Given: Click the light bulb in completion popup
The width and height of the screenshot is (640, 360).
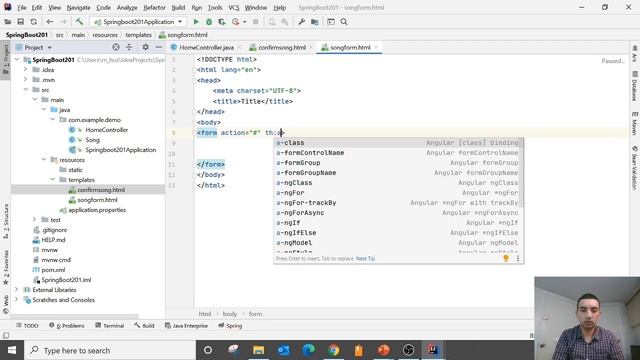Looking at the screenshot, I should point(506,258).
